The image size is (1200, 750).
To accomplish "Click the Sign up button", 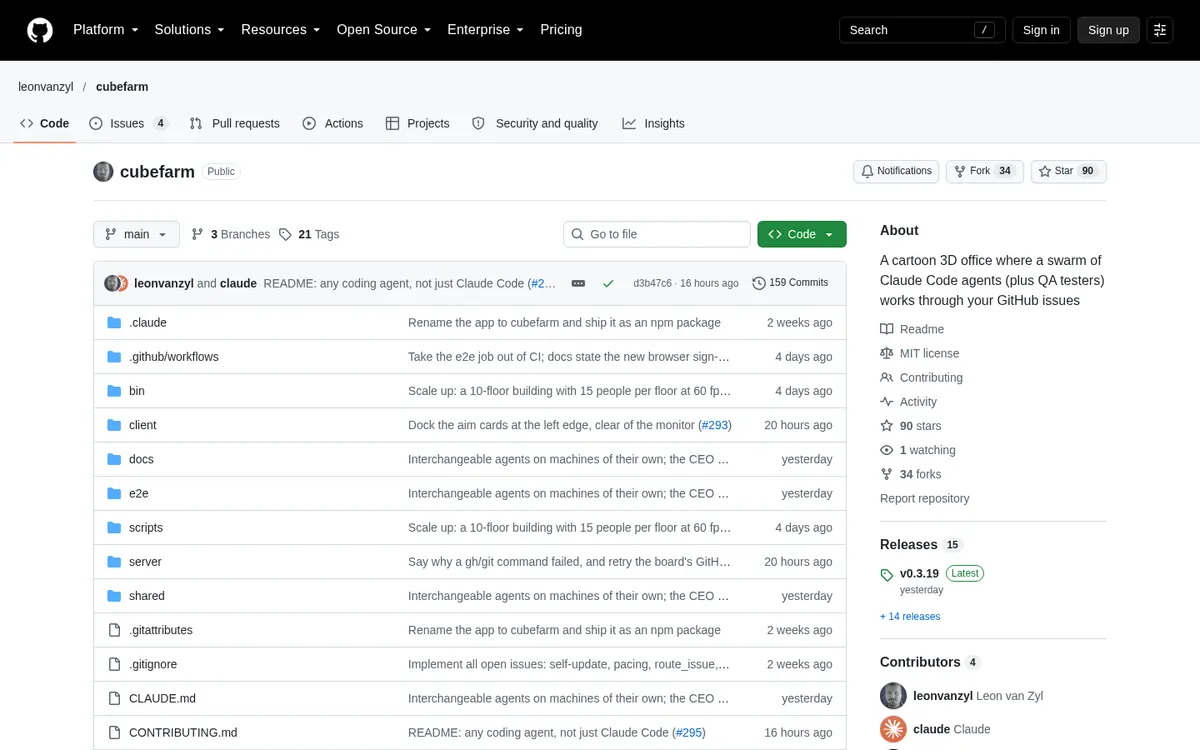I will click(1108, 30).
